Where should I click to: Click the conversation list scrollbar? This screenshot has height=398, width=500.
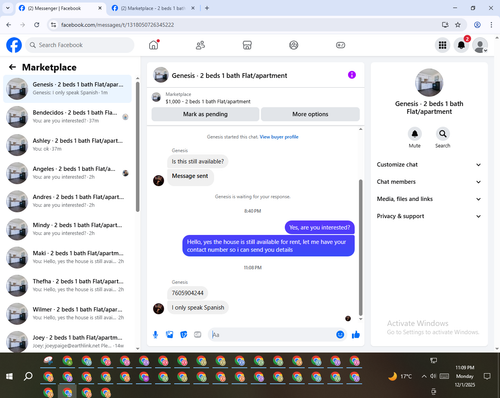[x=137, y=147]
